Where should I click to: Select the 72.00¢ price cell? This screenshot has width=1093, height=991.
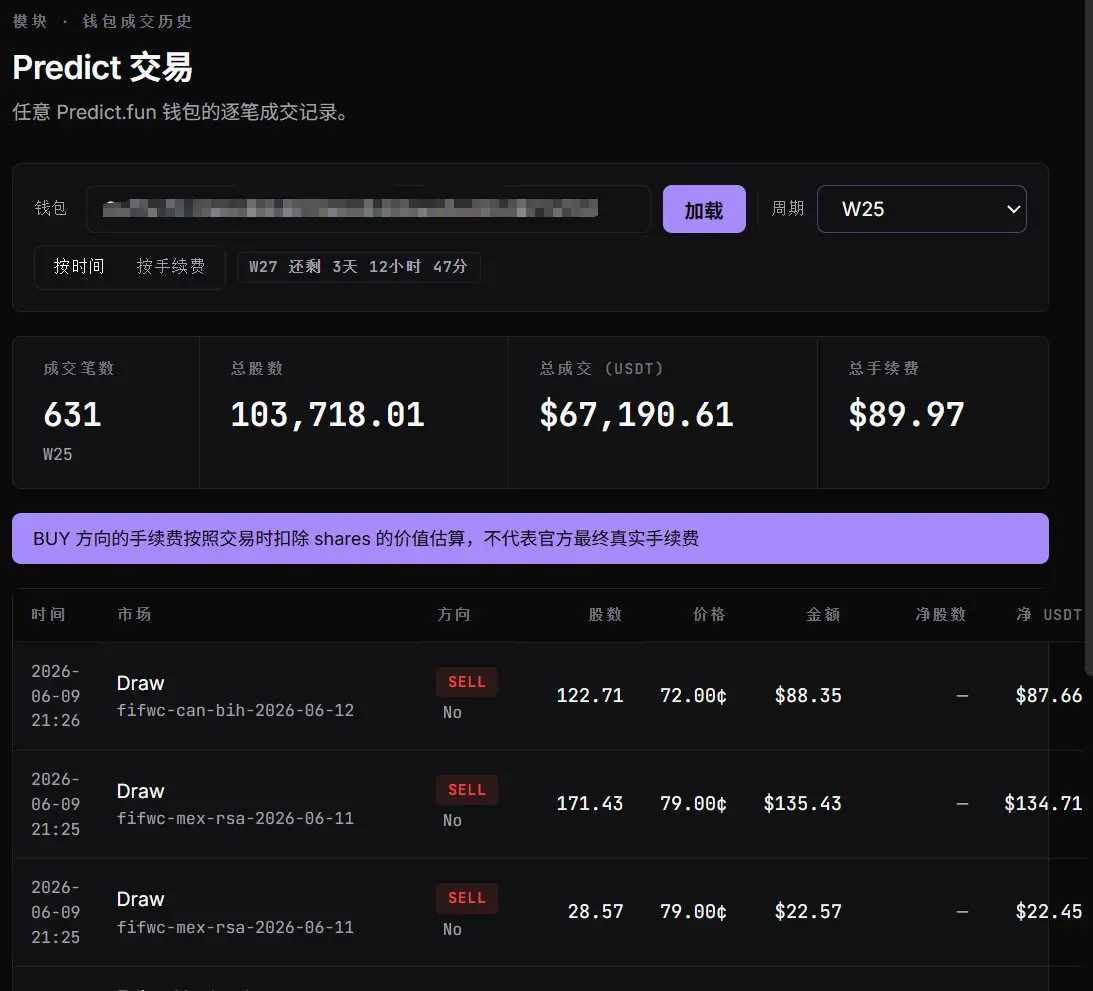[x=694, y=696]
